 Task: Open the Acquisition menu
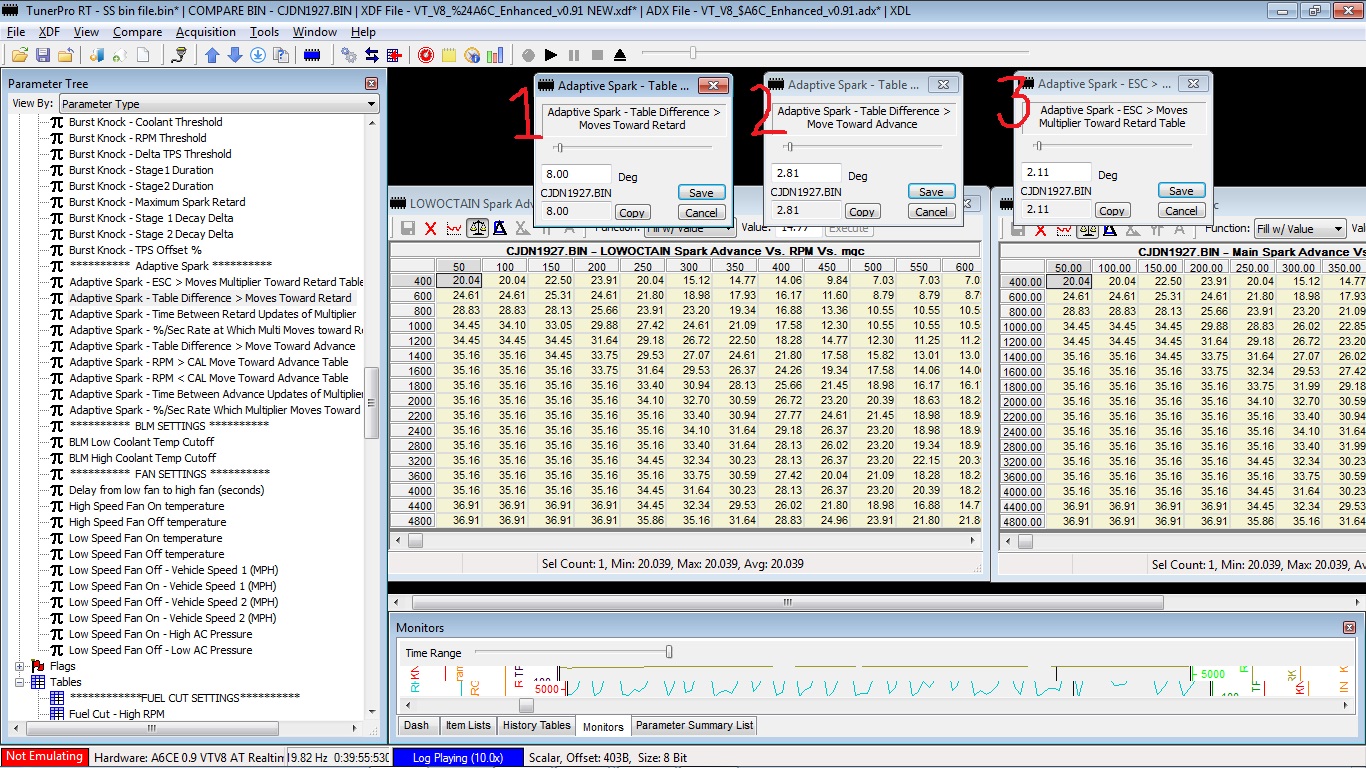click(206, 32)
